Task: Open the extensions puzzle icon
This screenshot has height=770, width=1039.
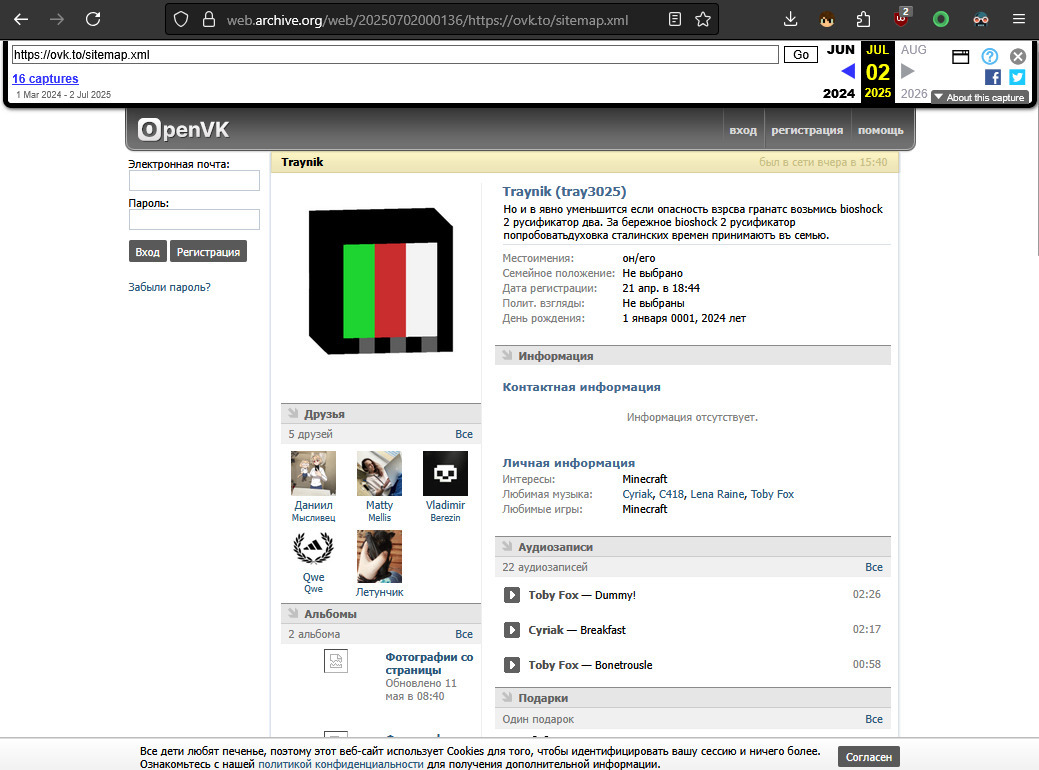Action: (x=863, y=19)
